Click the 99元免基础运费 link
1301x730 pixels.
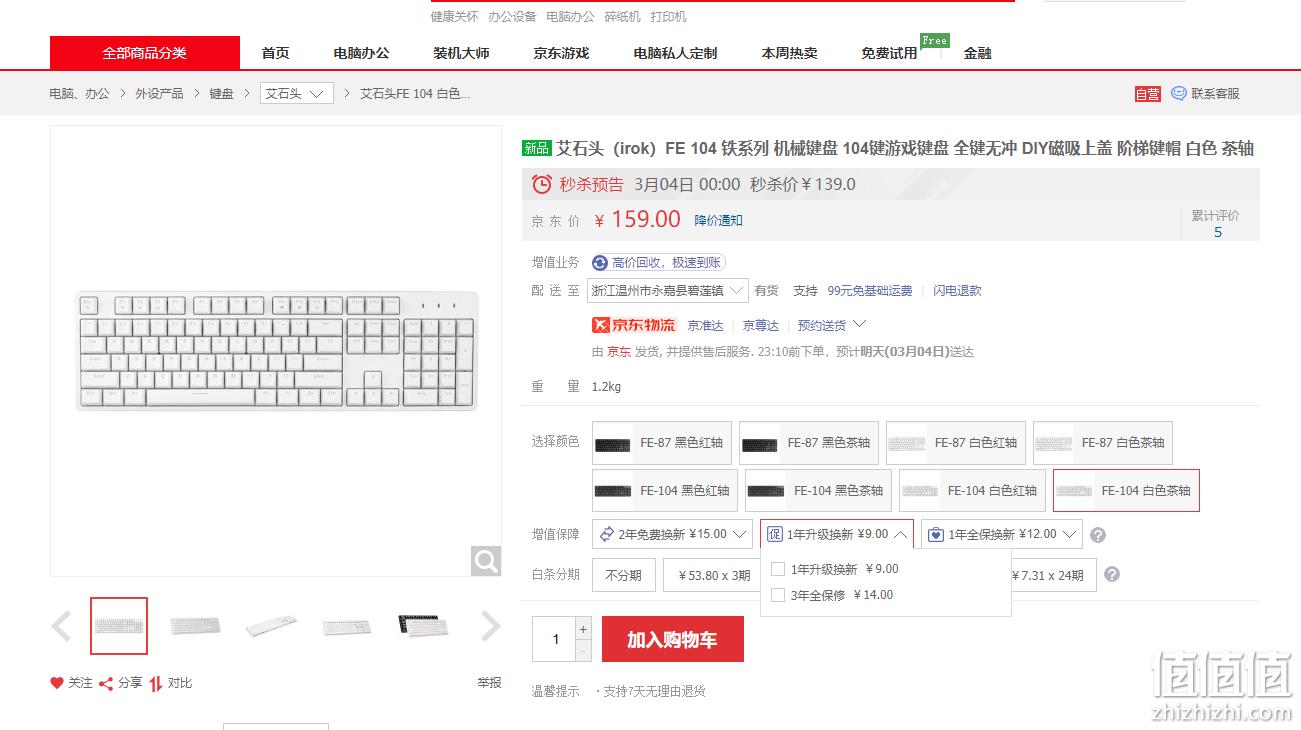[x=870, y=290]
